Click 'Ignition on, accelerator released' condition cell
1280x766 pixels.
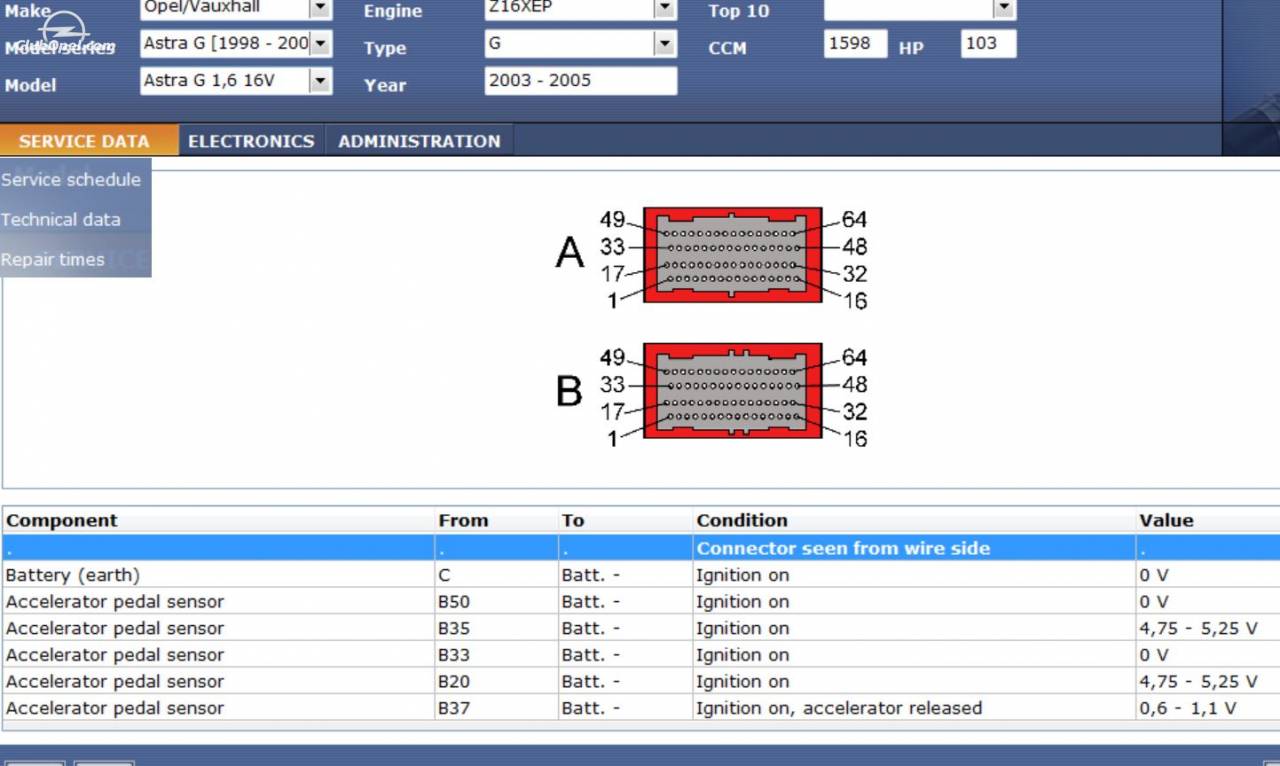point(839,708)
